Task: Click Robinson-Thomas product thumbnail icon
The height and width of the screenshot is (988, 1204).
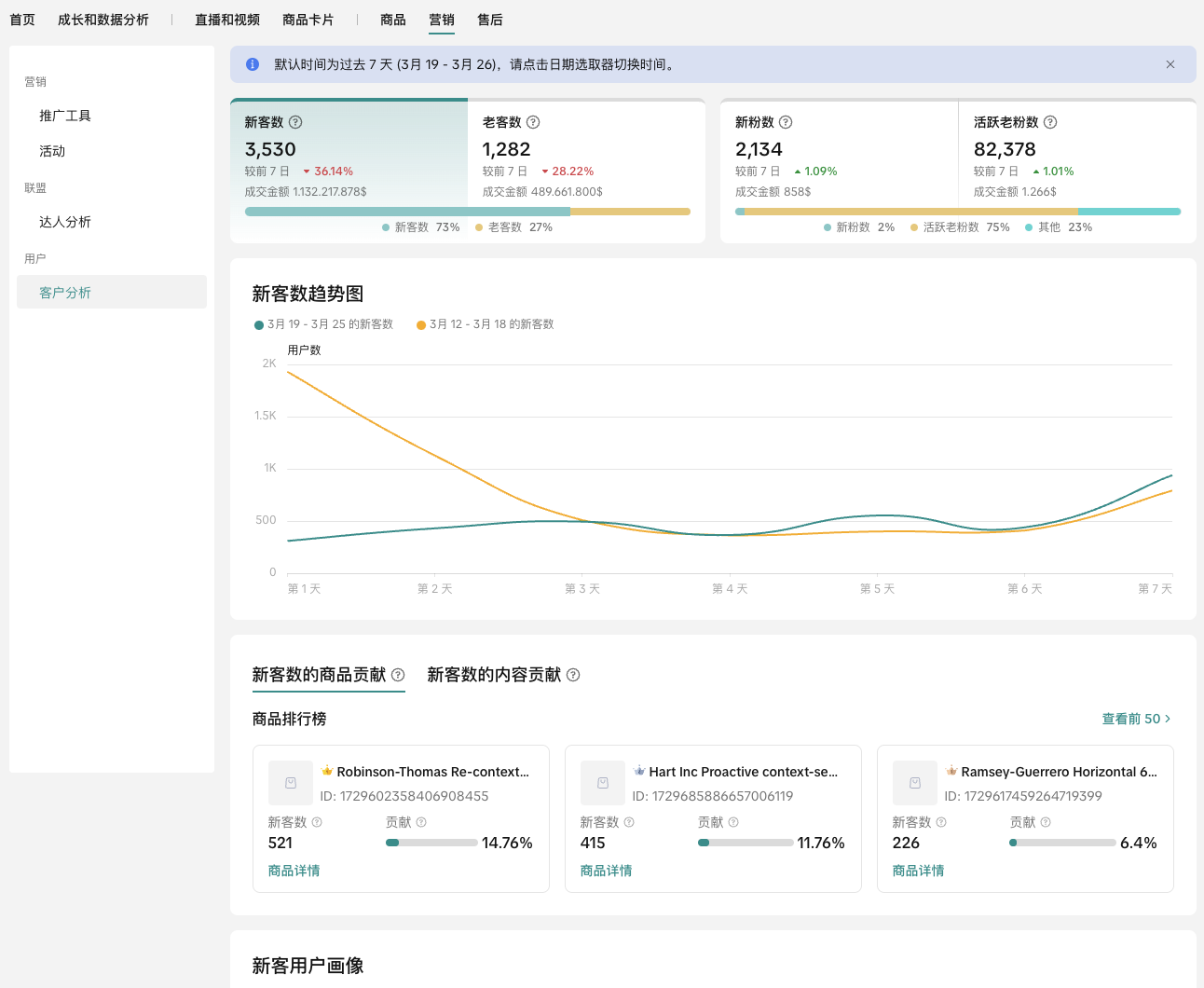Action: click(x=291, y=783)
